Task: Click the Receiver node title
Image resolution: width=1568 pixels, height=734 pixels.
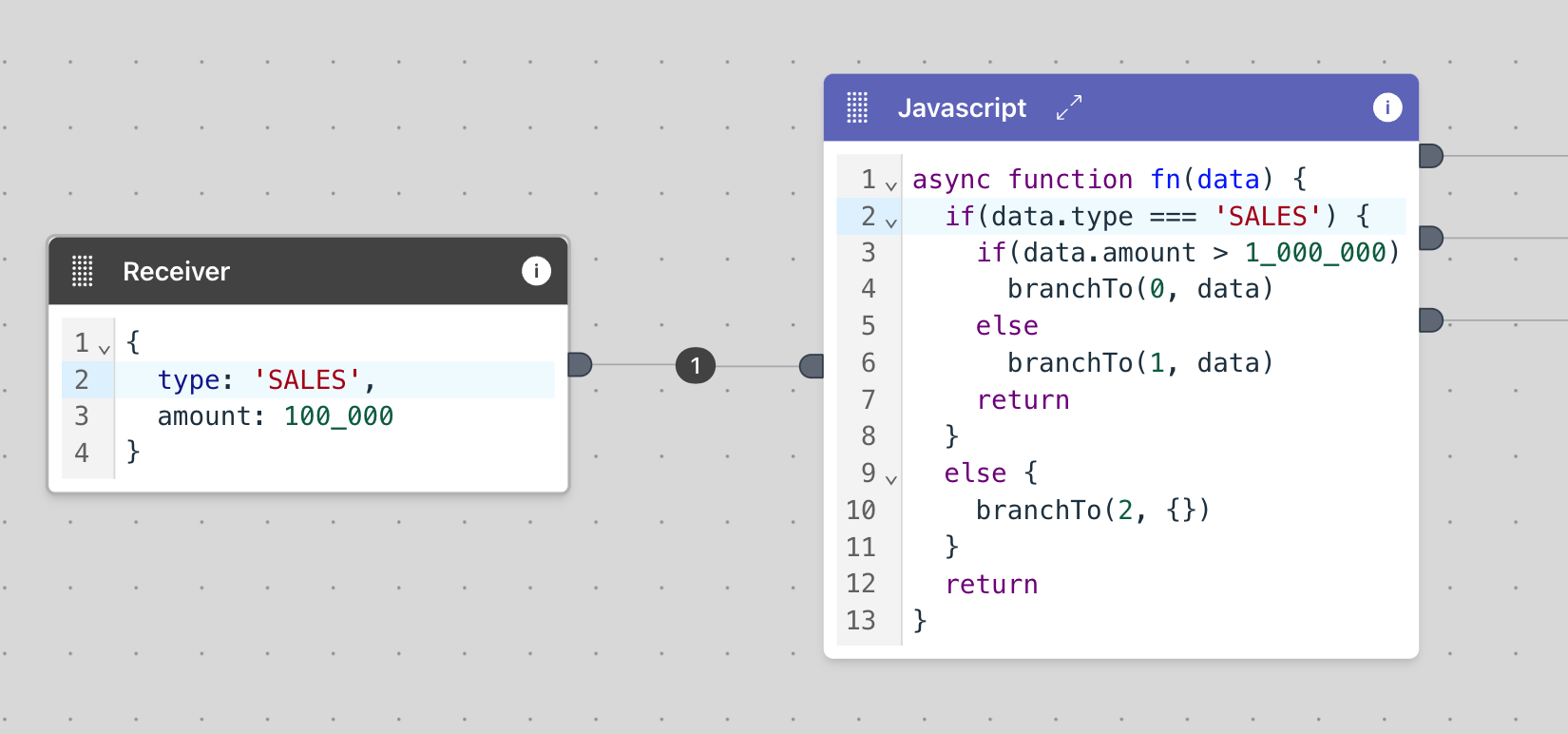Action: pyautogui.click(x=176, y=272)
